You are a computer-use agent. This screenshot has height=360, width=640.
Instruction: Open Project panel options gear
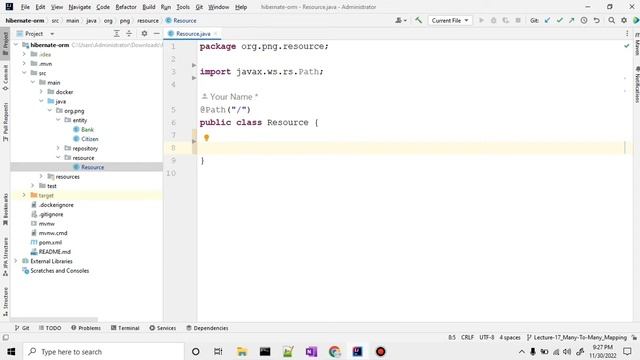(144, 33)
